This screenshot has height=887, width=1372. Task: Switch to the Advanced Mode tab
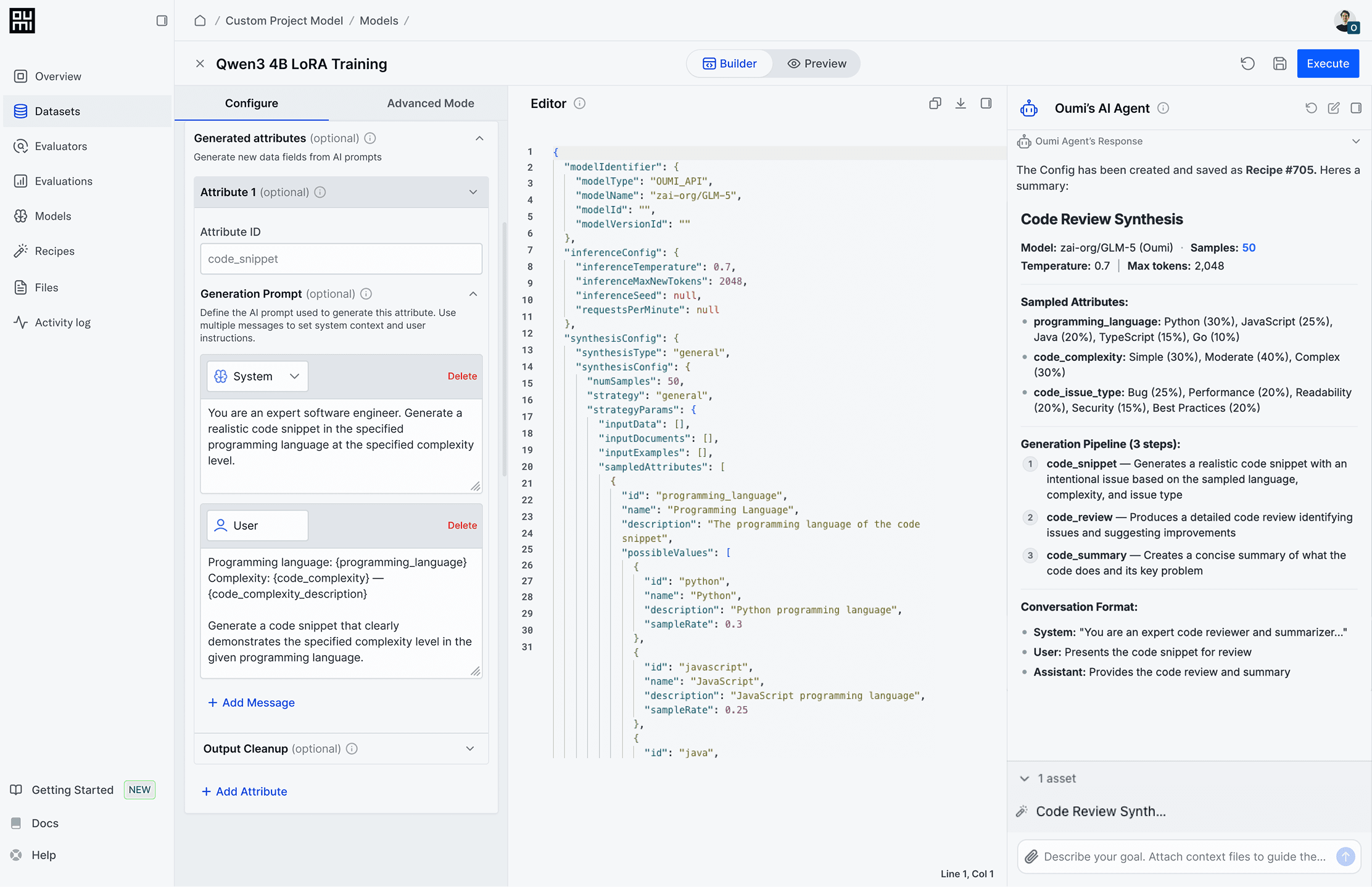430,103
